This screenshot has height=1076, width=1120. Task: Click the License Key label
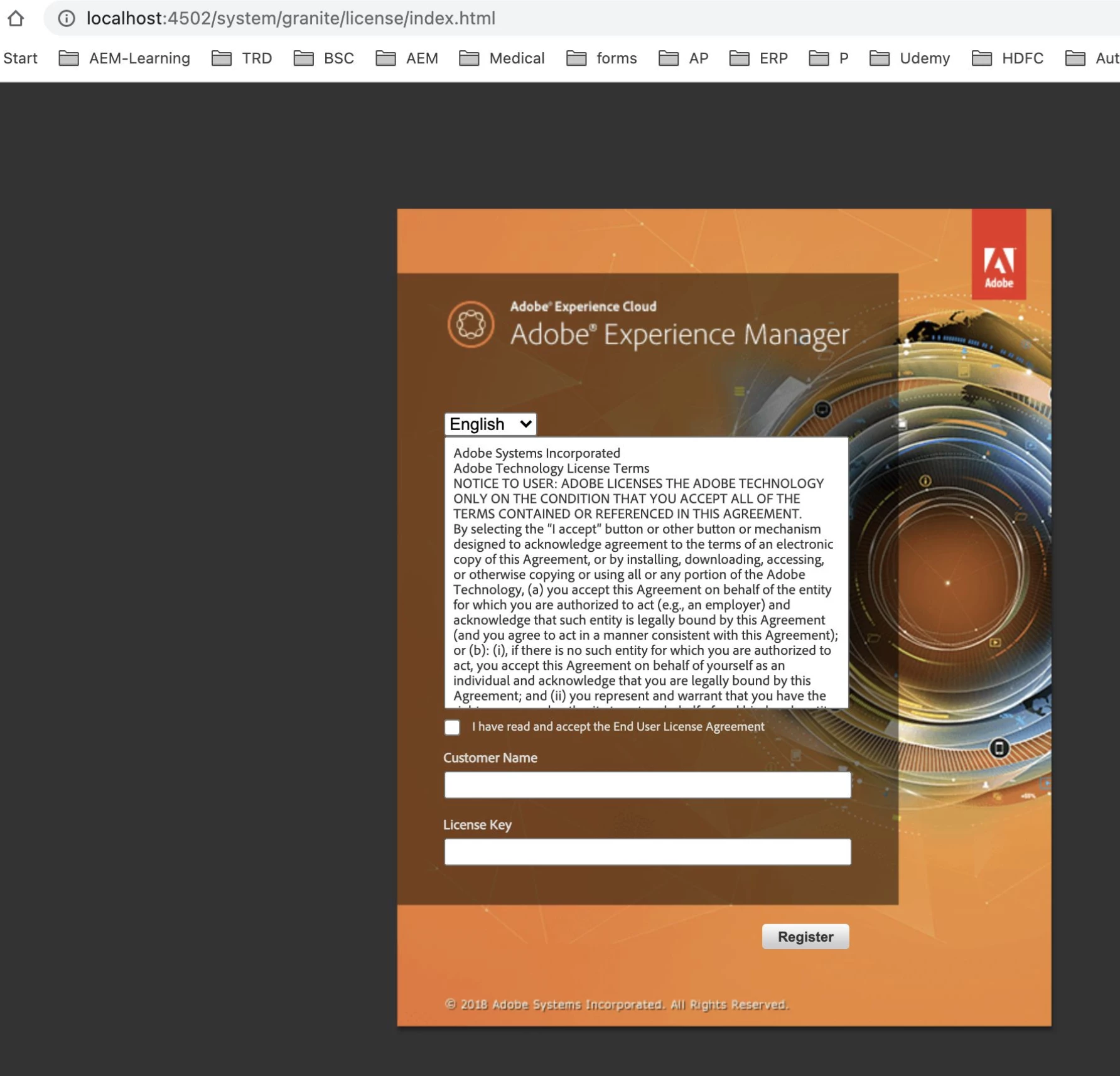click(478, 825)
